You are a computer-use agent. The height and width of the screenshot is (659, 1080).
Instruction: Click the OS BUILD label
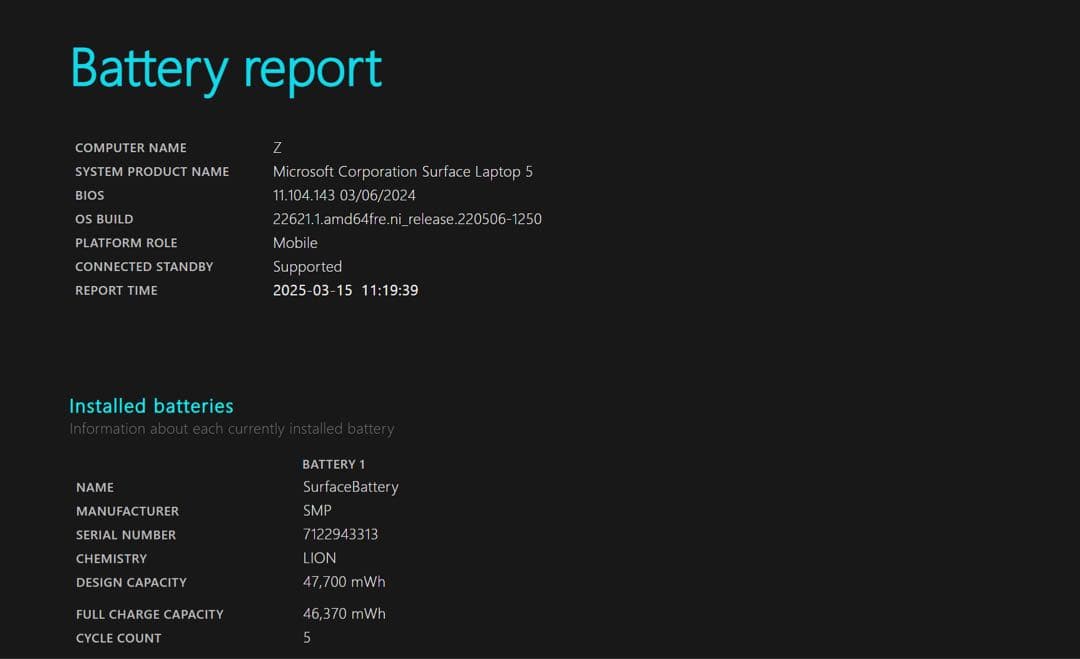coord(104,219)
